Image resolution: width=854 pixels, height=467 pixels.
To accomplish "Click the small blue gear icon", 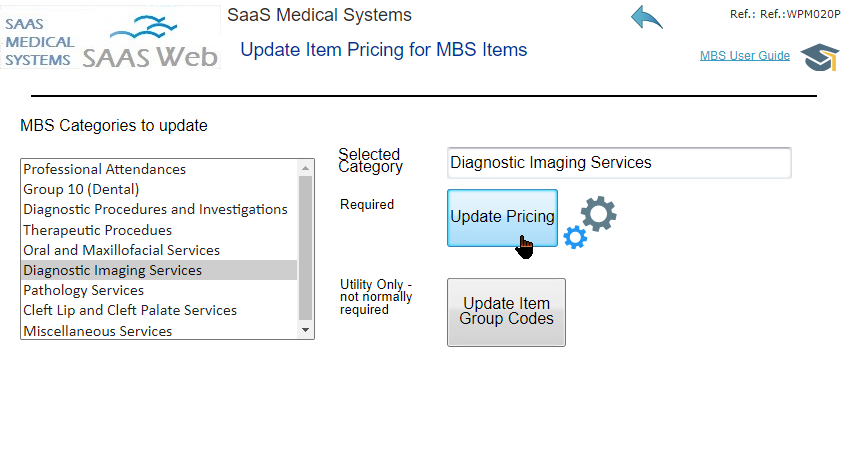I will tap(575, 238).
